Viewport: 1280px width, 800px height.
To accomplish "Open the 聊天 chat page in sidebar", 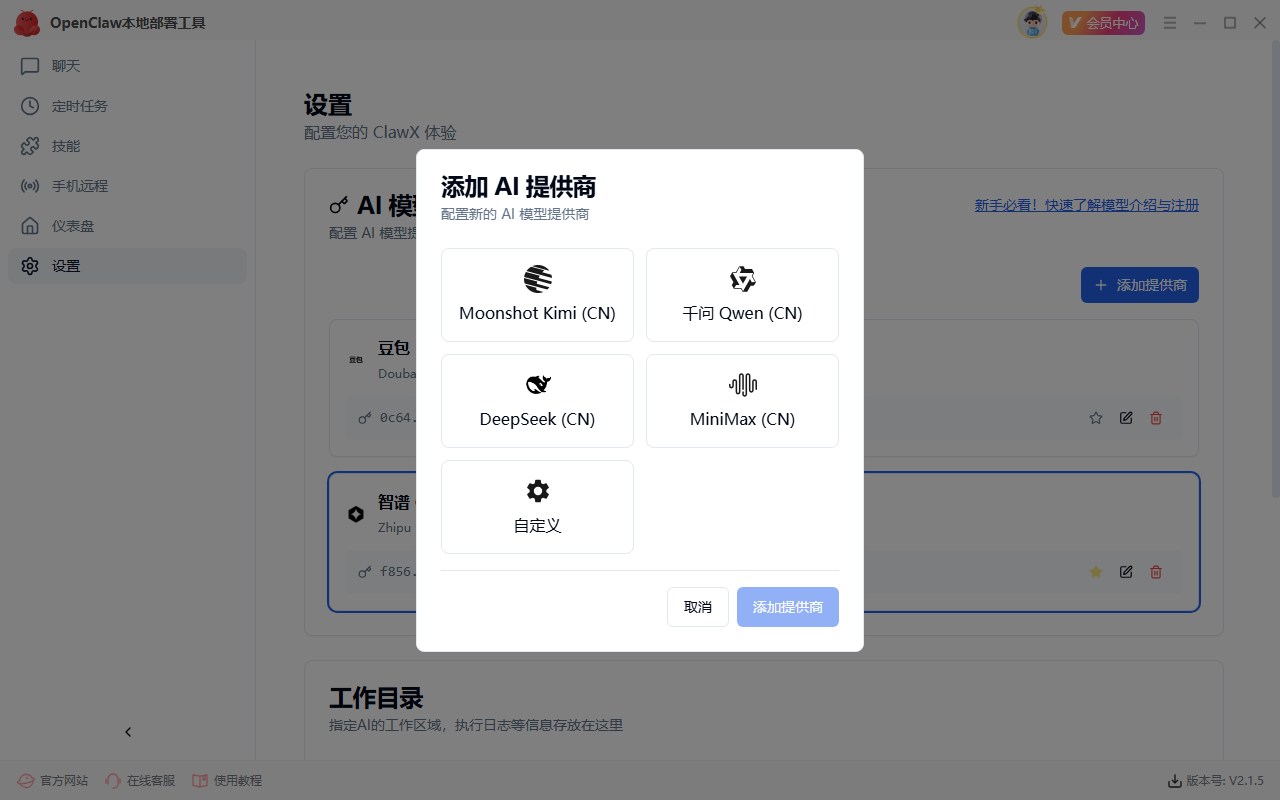I will [66, 66].
